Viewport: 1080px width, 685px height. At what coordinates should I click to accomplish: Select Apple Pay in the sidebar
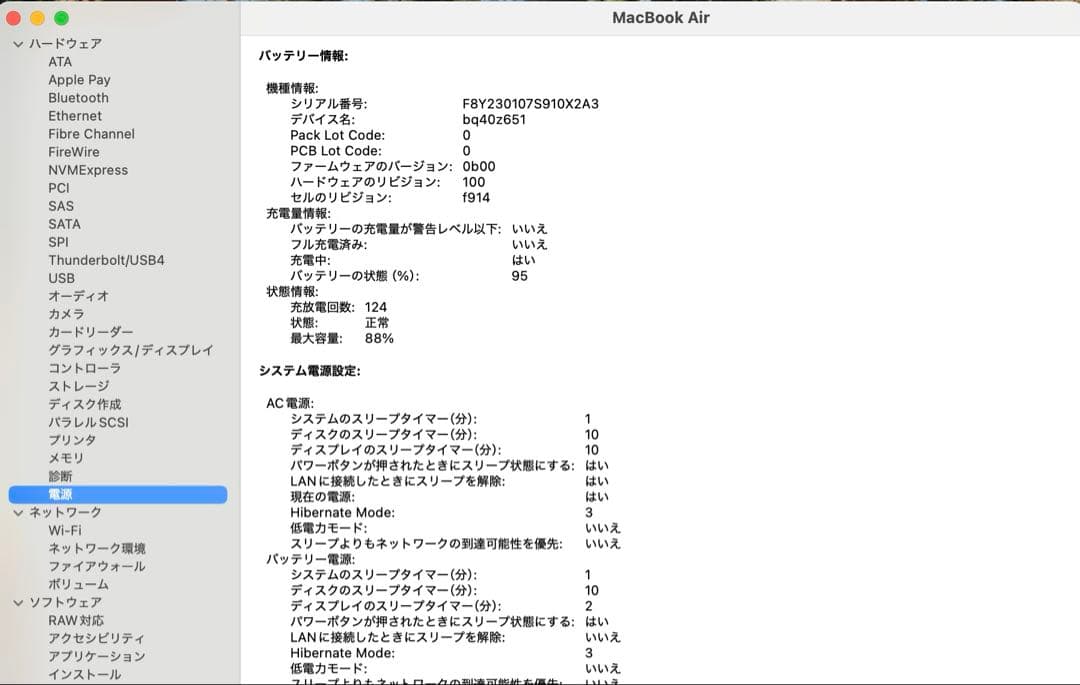tap(79, 79)
